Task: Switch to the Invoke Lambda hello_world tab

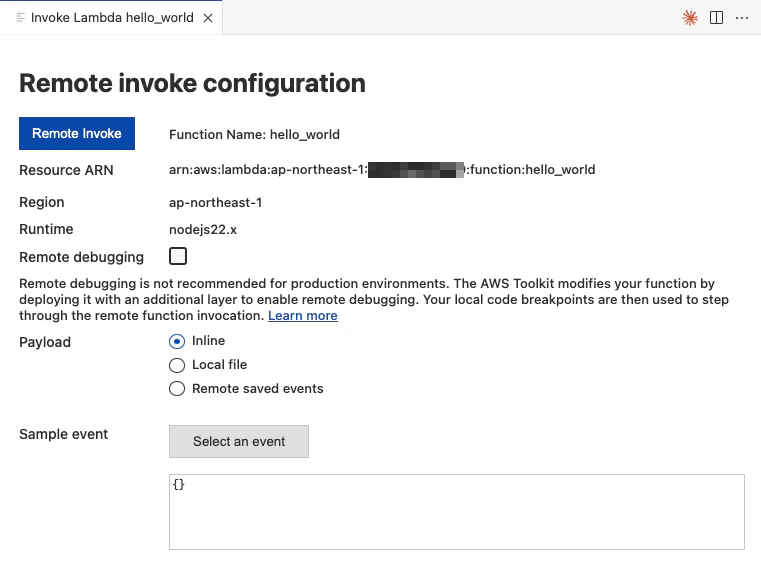Action: pyautogui.click(x=112, y=17)
